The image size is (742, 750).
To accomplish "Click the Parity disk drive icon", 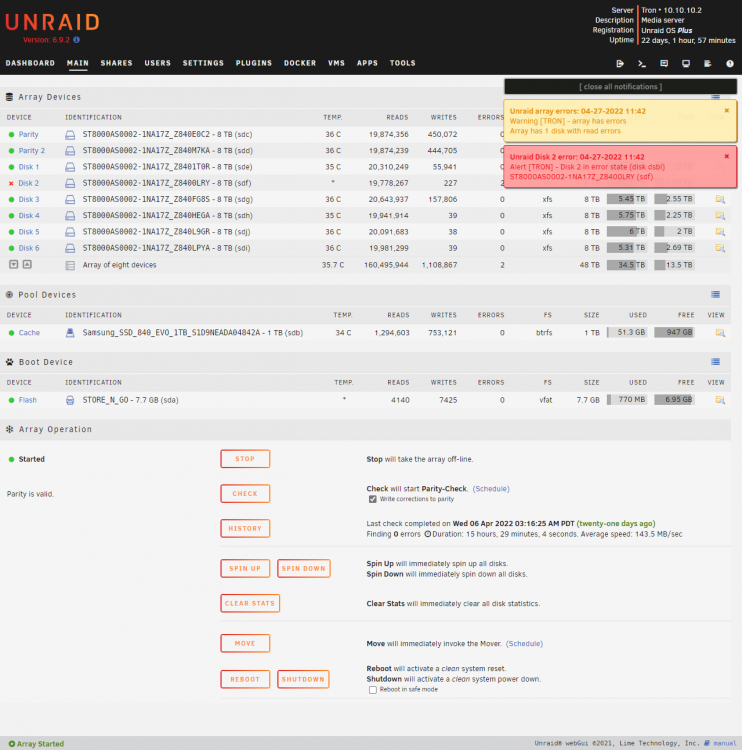I will (x=70, y=135).
